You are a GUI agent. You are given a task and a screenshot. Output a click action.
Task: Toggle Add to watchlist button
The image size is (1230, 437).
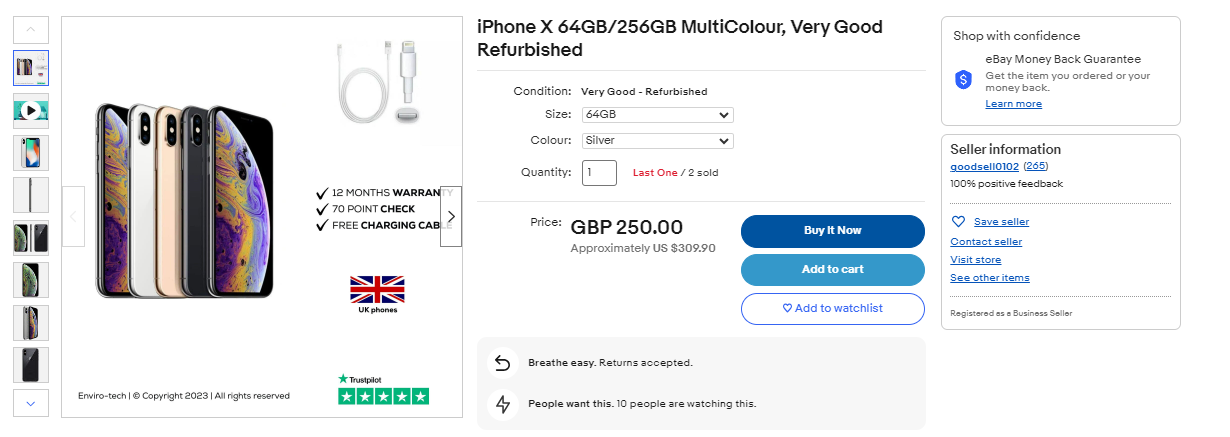click(x=832, y=309)
